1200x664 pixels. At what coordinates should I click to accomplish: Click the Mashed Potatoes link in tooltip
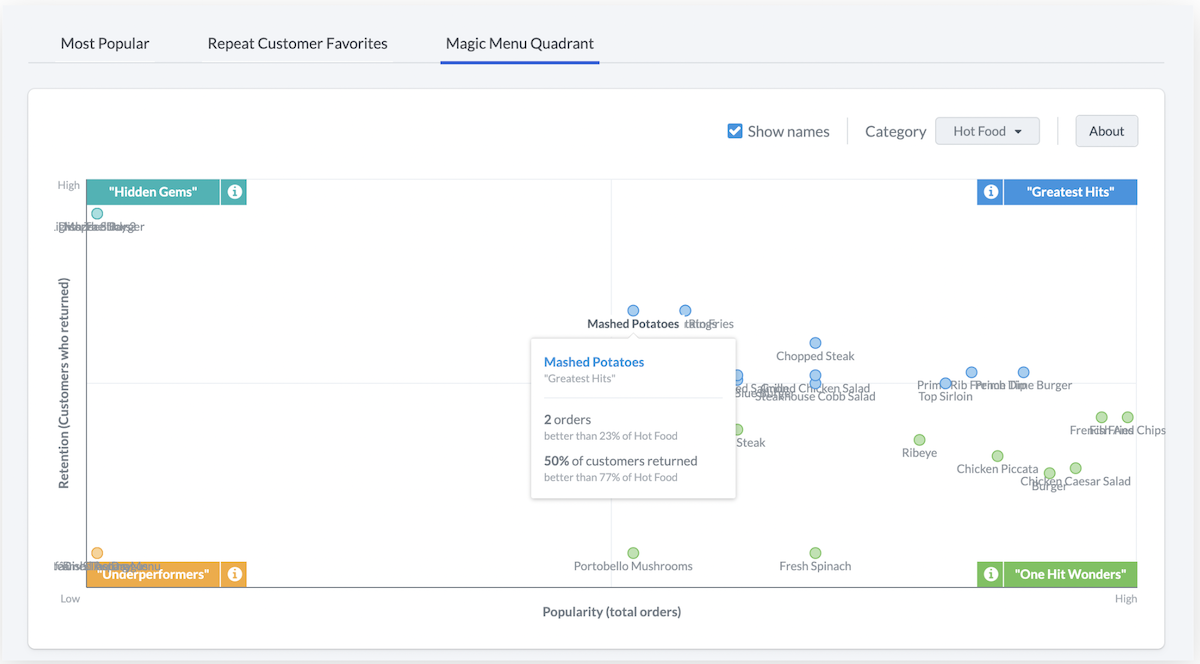click(594, 362)
